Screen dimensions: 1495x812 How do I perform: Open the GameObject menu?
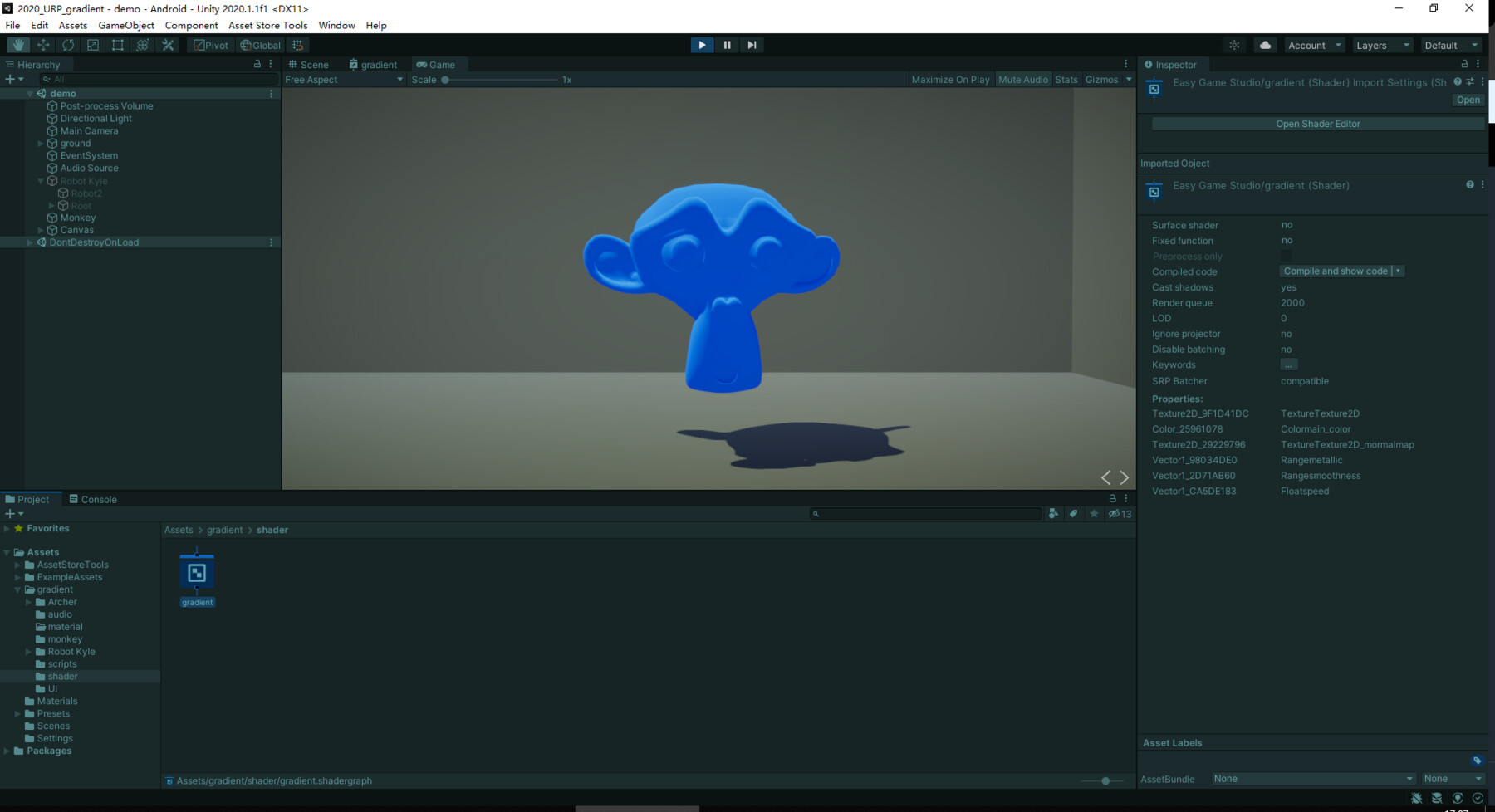(126, 25)
